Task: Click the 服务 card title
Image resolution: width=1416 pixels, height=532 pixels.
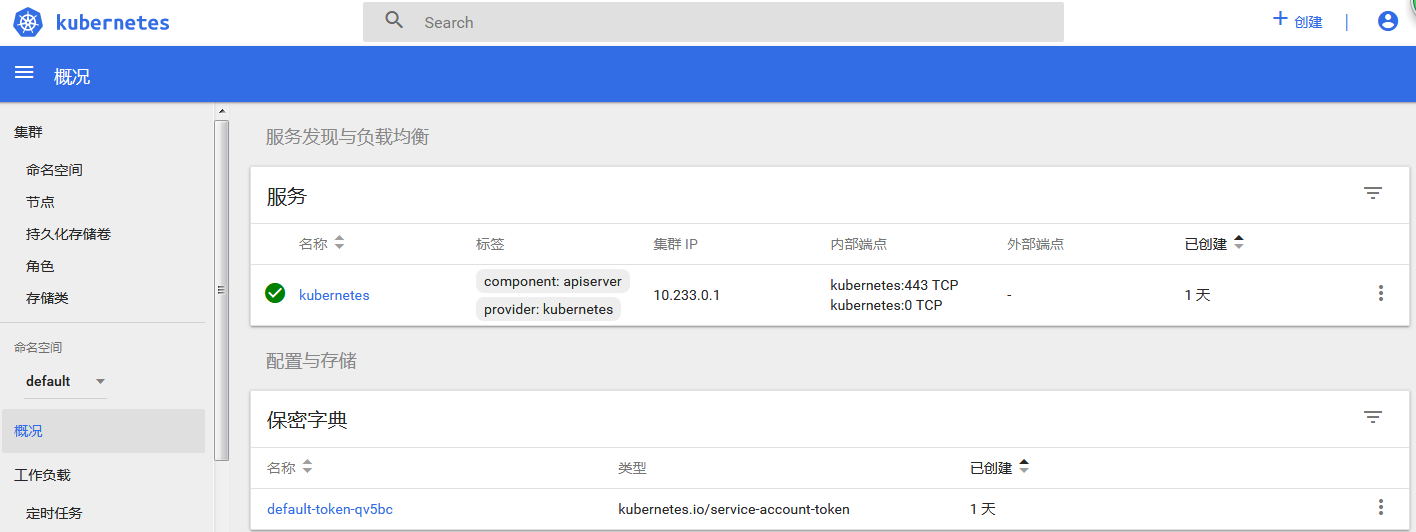Action: pos(287,197)
